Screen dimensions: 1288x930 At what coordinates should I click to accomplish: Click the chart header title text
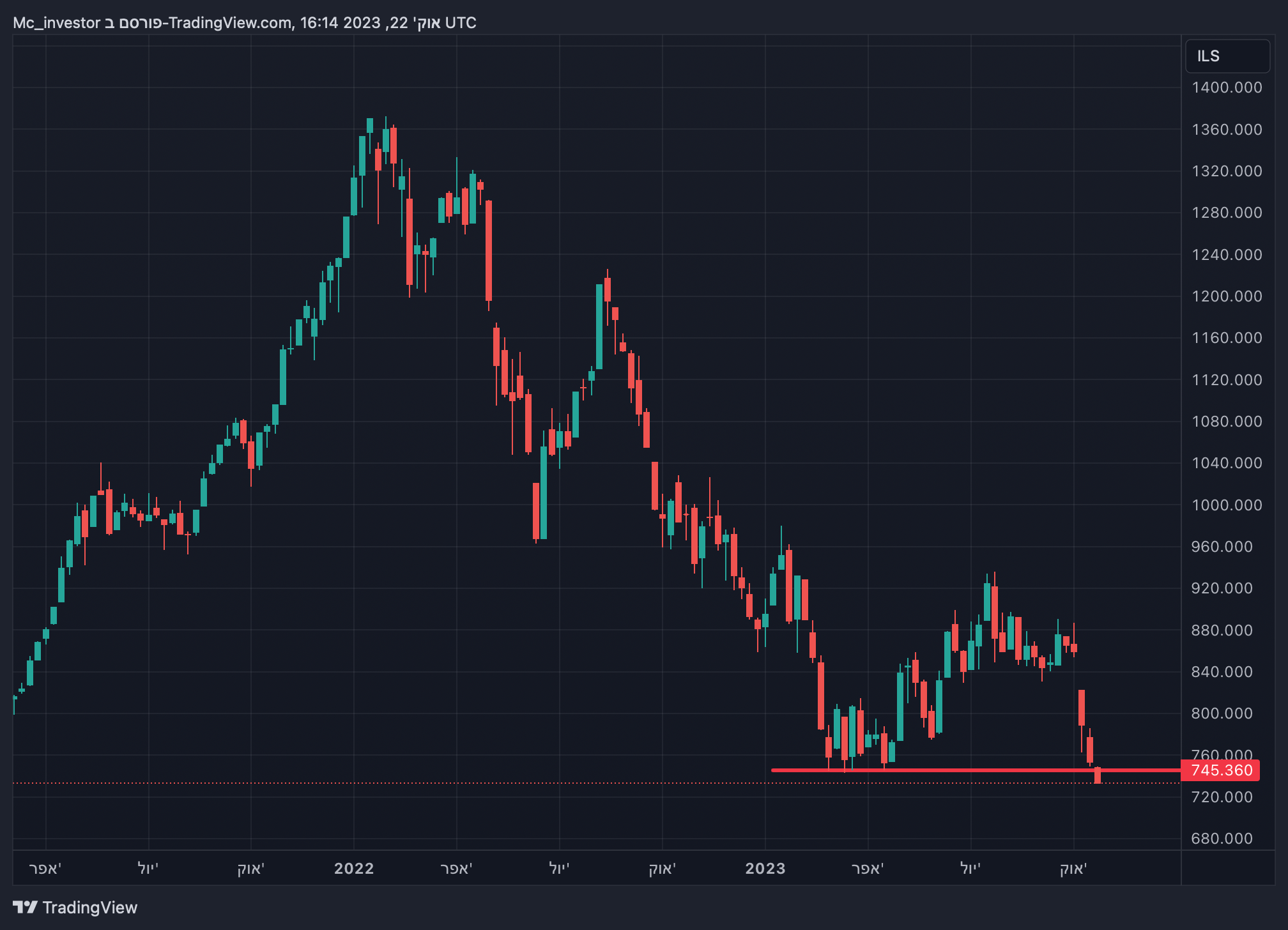[244, 23]
